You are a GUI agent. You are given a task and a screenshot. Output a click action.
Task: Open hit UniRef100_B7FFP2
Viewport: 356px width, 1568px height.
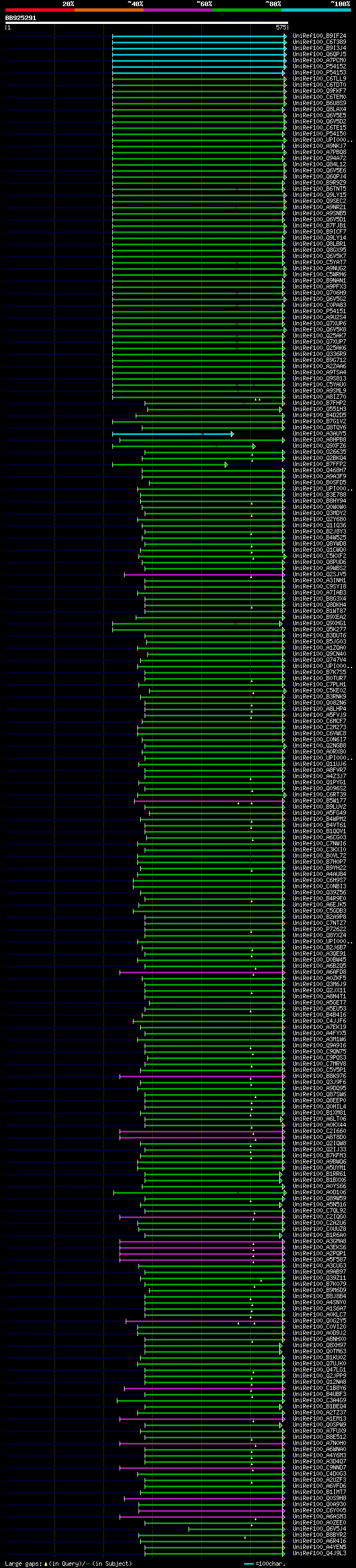tap(319, 464)
